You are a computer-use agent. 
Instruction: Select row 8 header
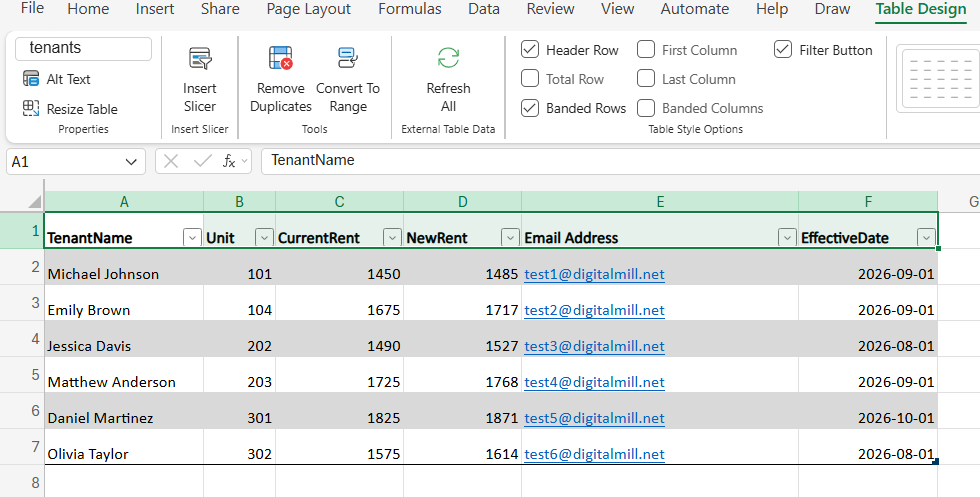tap(22, 481)
